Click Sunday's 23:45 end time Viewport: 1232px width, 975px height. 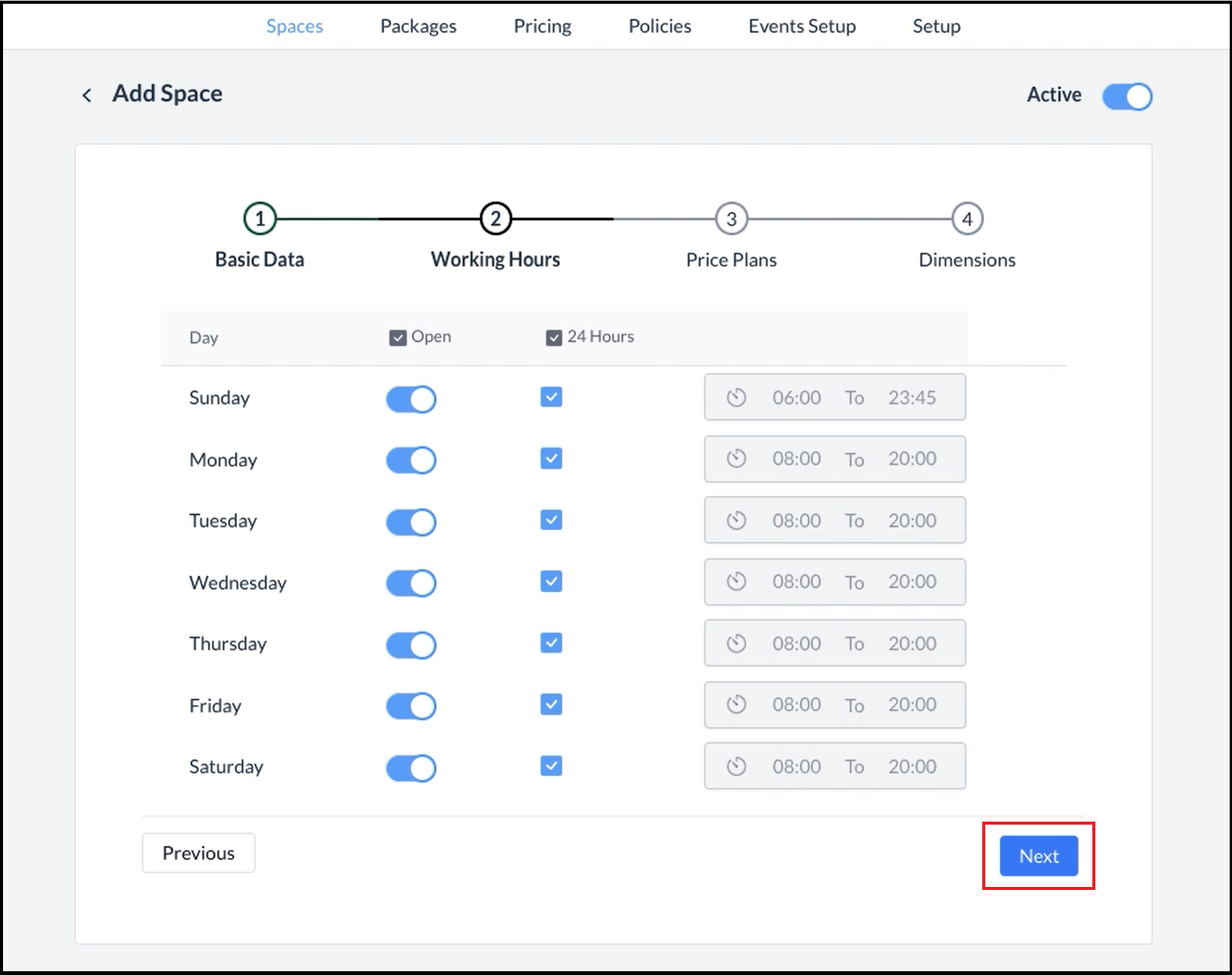912,397
